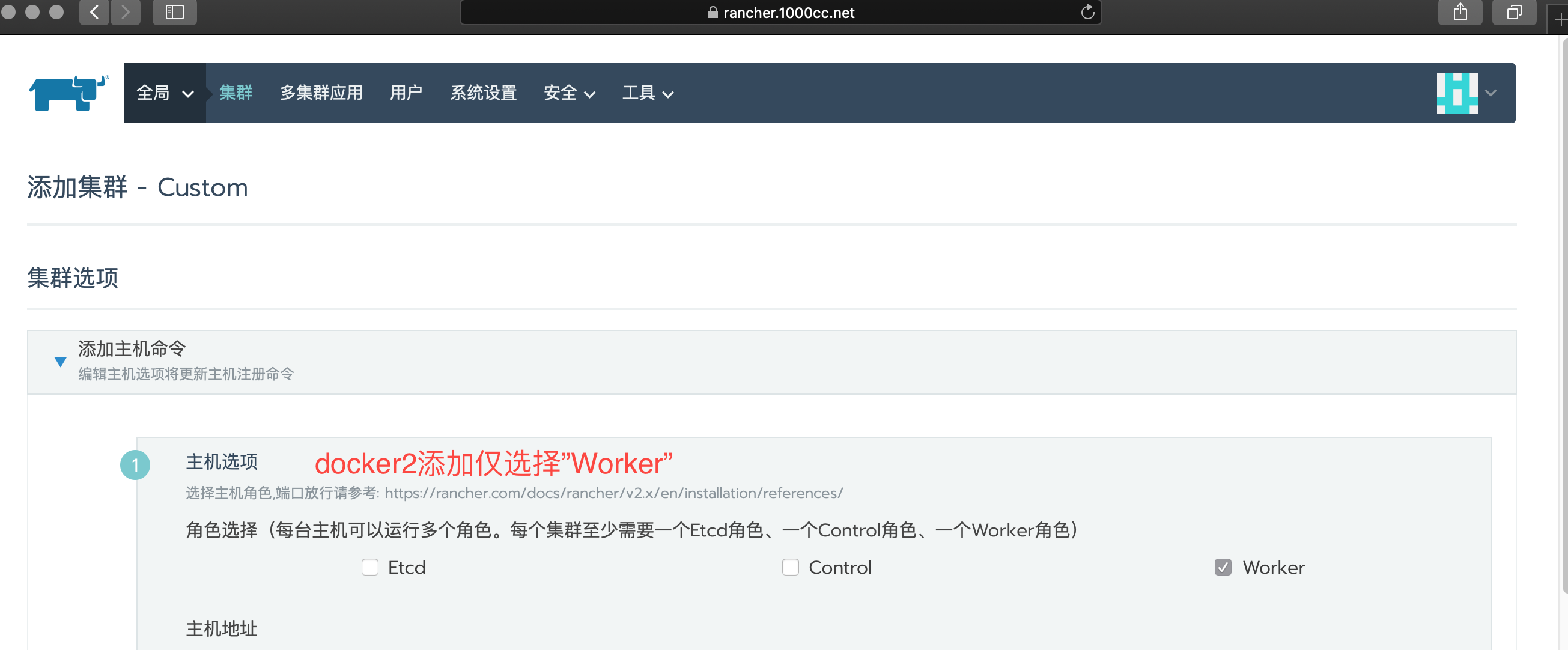Open 多集群应用 nav item
This screenshot has width=1568, height=650.
(321, 93)
